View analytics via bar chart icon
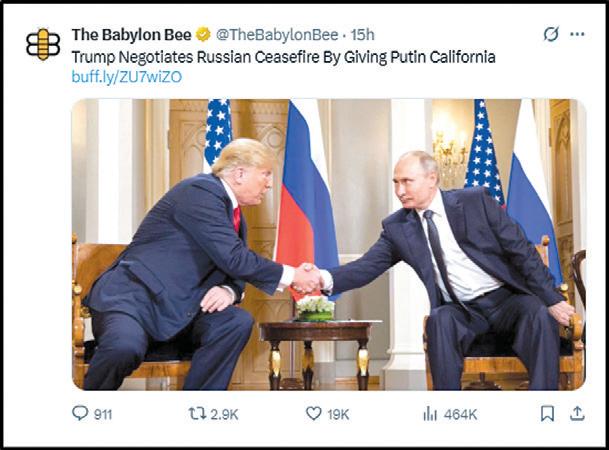The width and height of the screenshot is (609, 450). tap(430, 414)
